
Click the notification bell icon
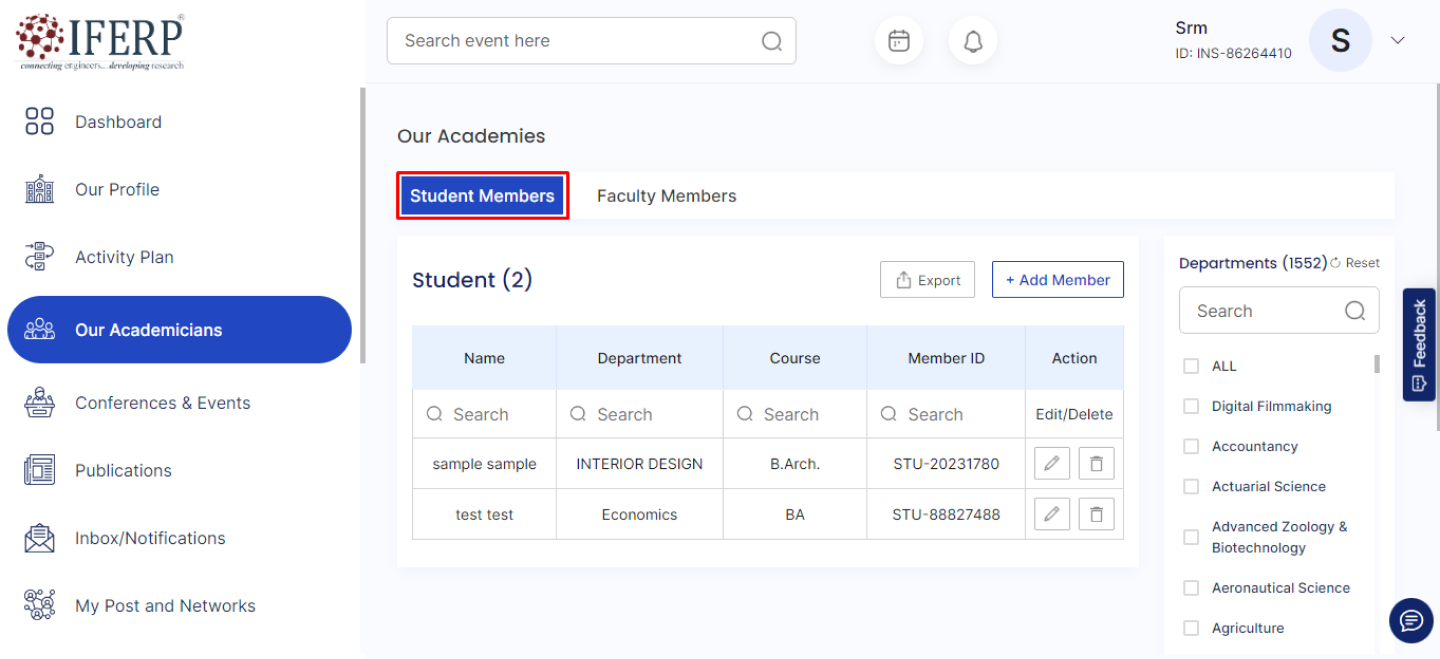click(972, 41)
